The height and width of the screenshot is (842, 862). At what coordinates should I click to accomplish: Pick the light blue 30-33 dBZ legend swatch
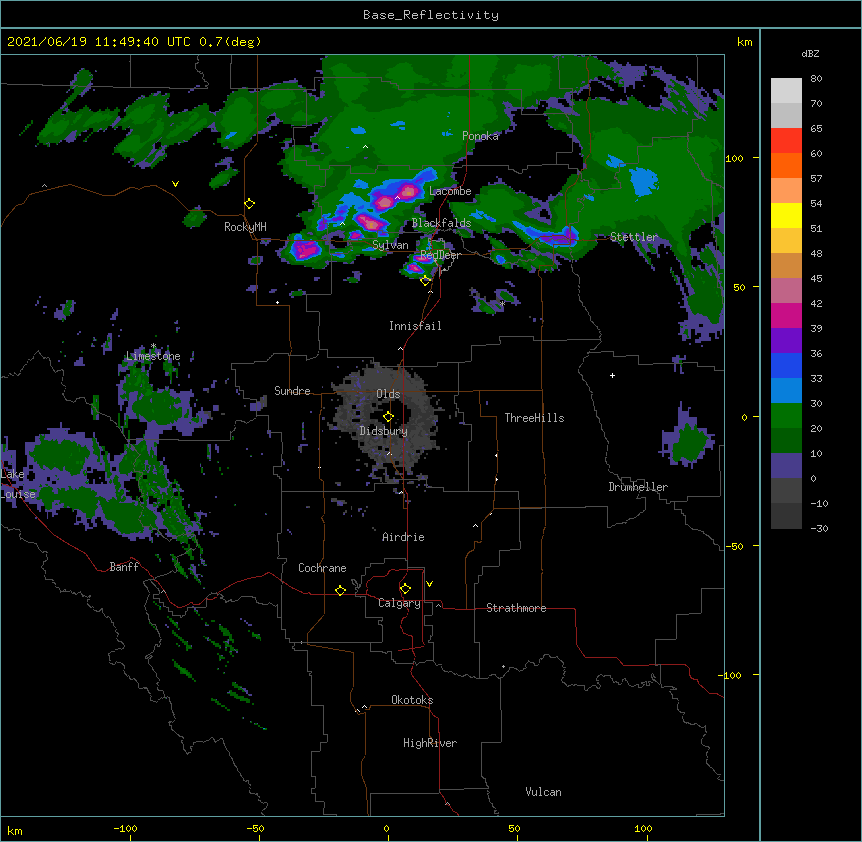[x=786, y=391]
